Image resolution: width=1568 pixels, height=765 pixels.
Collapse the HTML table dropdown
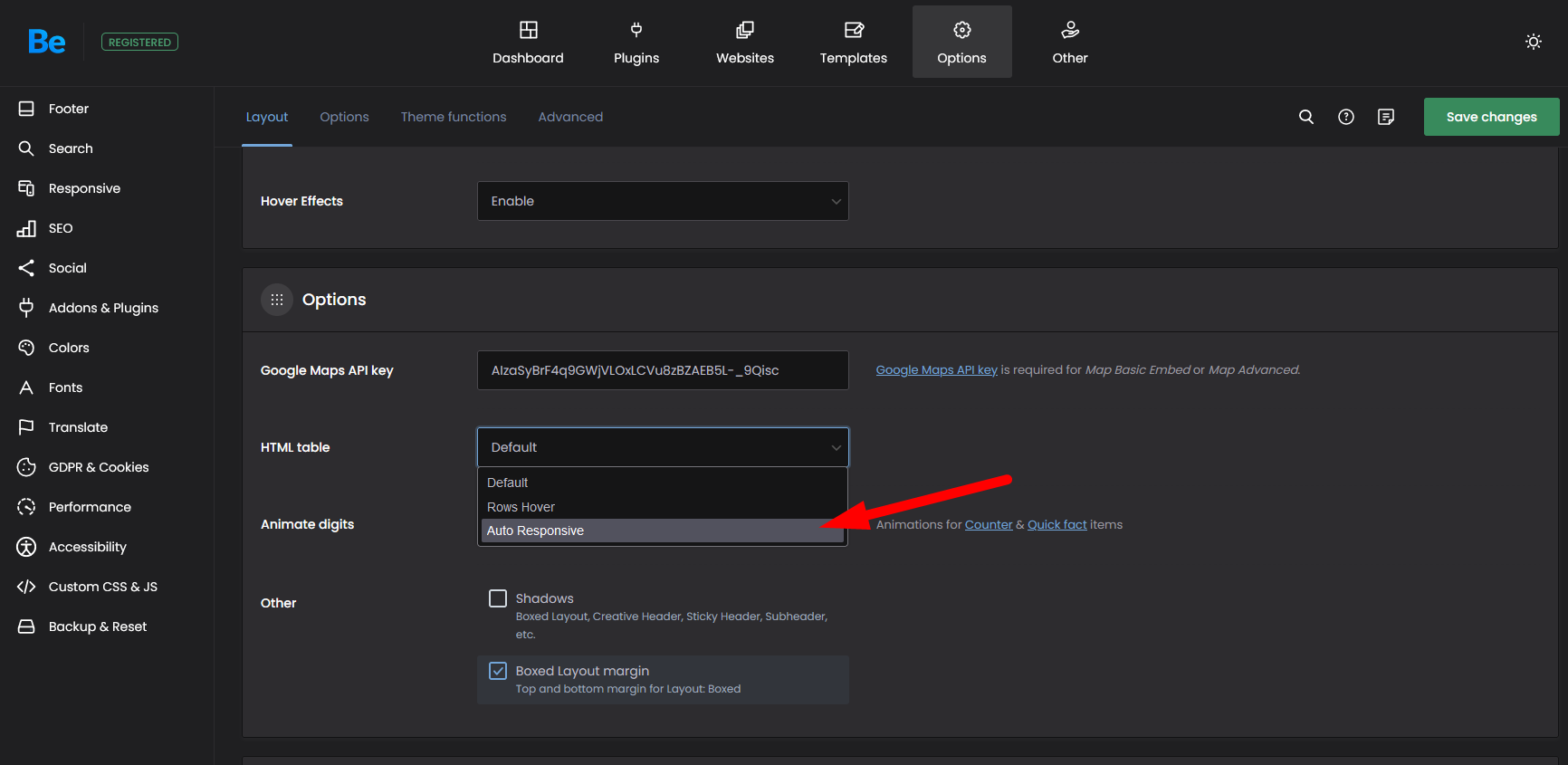663,447
